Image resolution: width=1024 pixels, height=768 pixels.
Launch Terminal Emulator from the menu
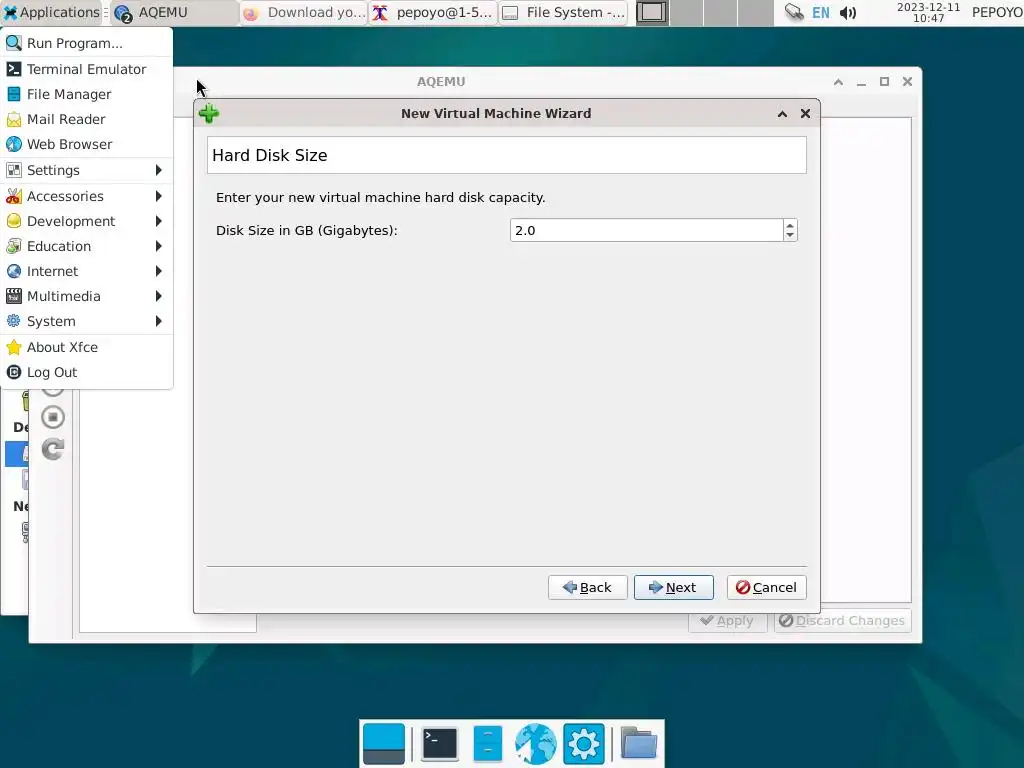pos(87,69)
